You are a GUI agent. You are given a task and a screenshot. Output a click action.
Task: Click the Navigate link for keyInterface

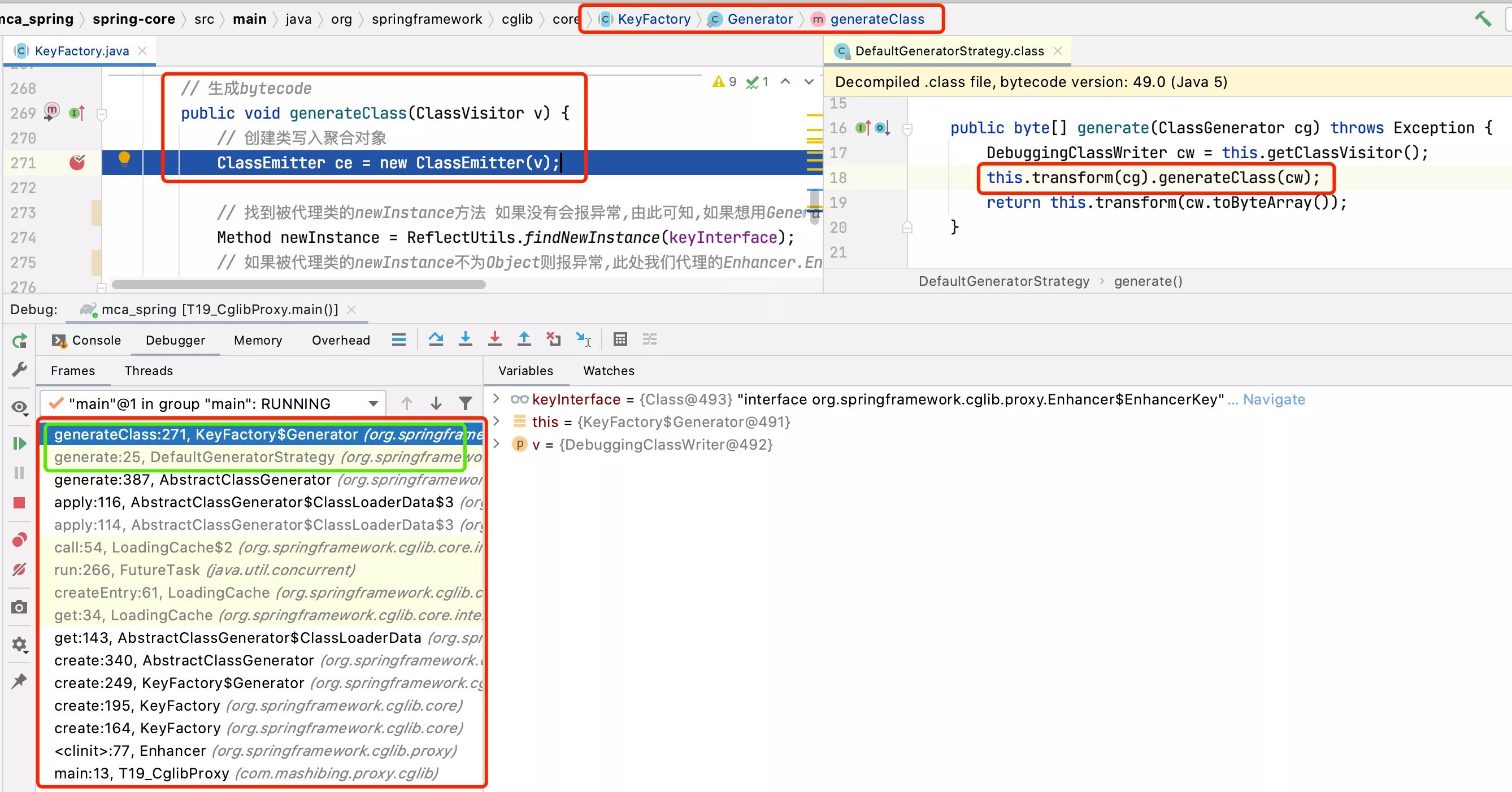coord(1274,399)
